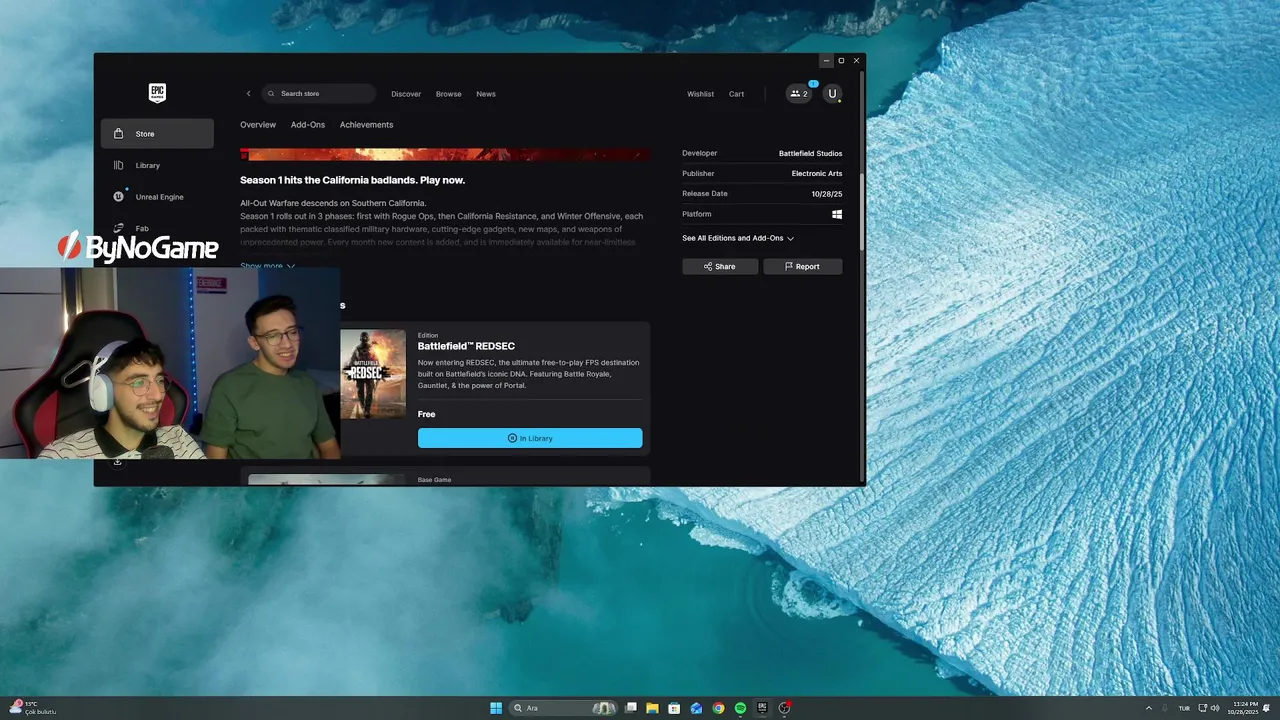The width and height of the screenshot is (1280, 720).
Task: Click the TUR language indicator
Action: click(1184, 708)
